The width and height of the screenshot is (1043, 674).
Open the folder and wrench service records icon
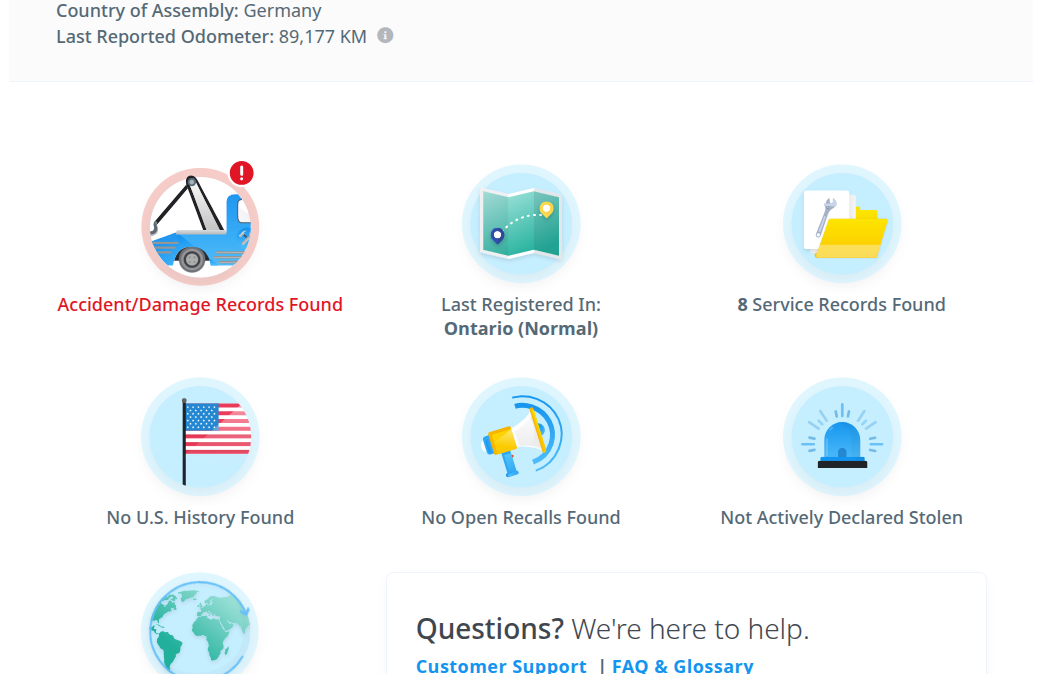click(x=842, y=224)
